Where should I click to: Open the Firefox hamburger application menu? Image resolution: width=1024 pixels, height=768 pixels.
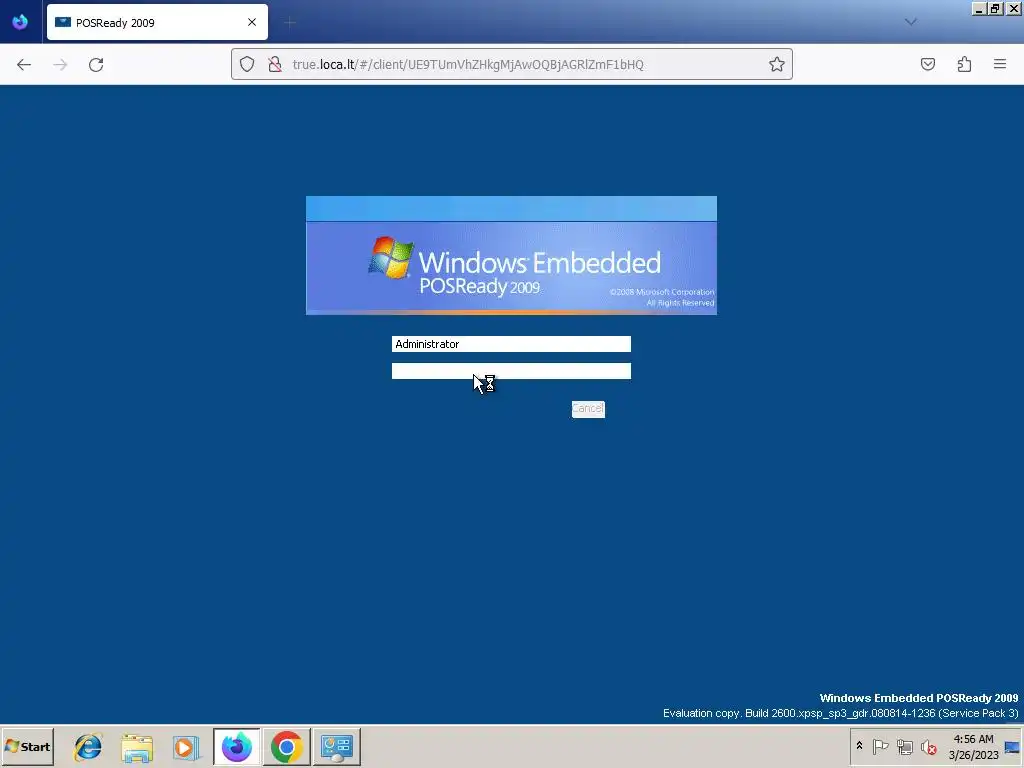[1000, 64]
